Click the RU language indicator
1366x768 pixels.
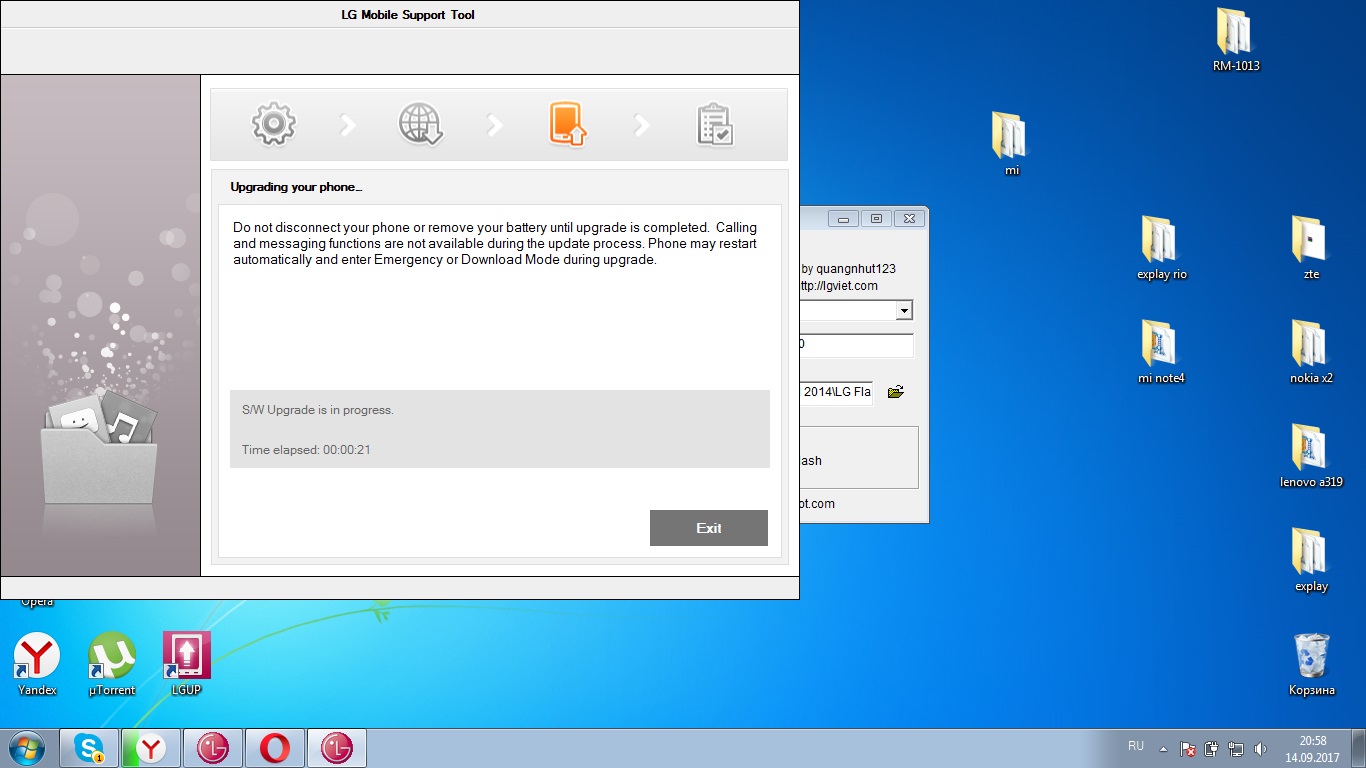[x=1136, y=746]
